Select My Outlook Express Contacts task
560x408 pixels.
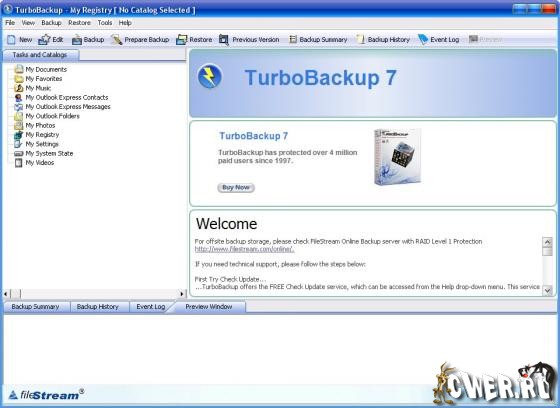click(66, 98)
